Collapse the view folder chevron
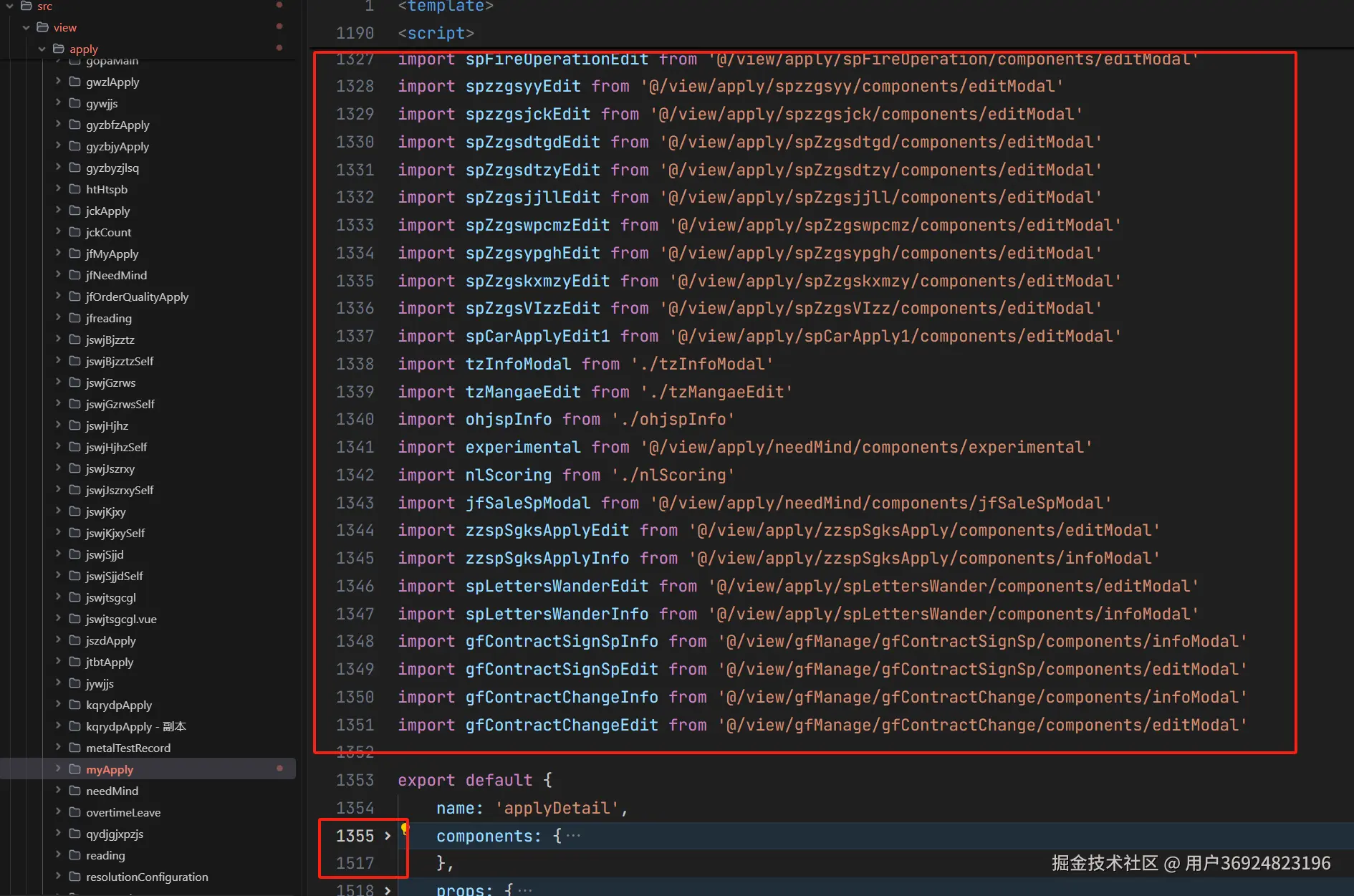This screenshot has height=896, width=1354. click(26, 27)
